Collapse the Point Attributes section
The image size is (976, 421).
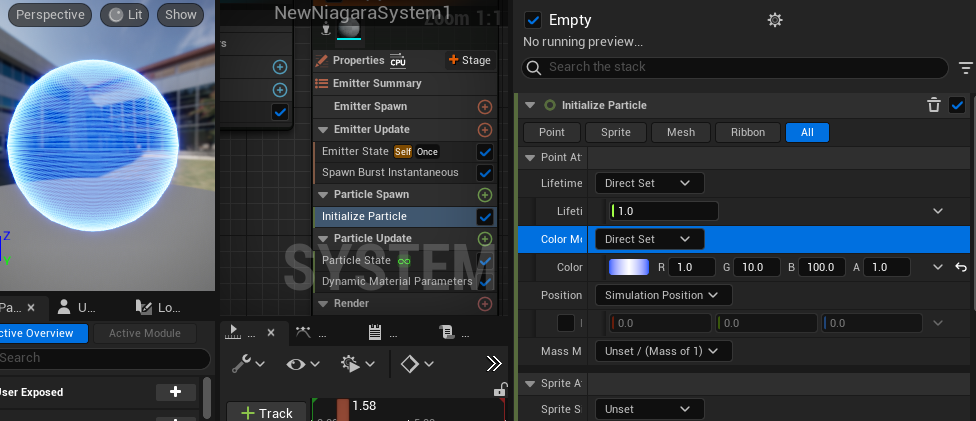coord(530,158)
